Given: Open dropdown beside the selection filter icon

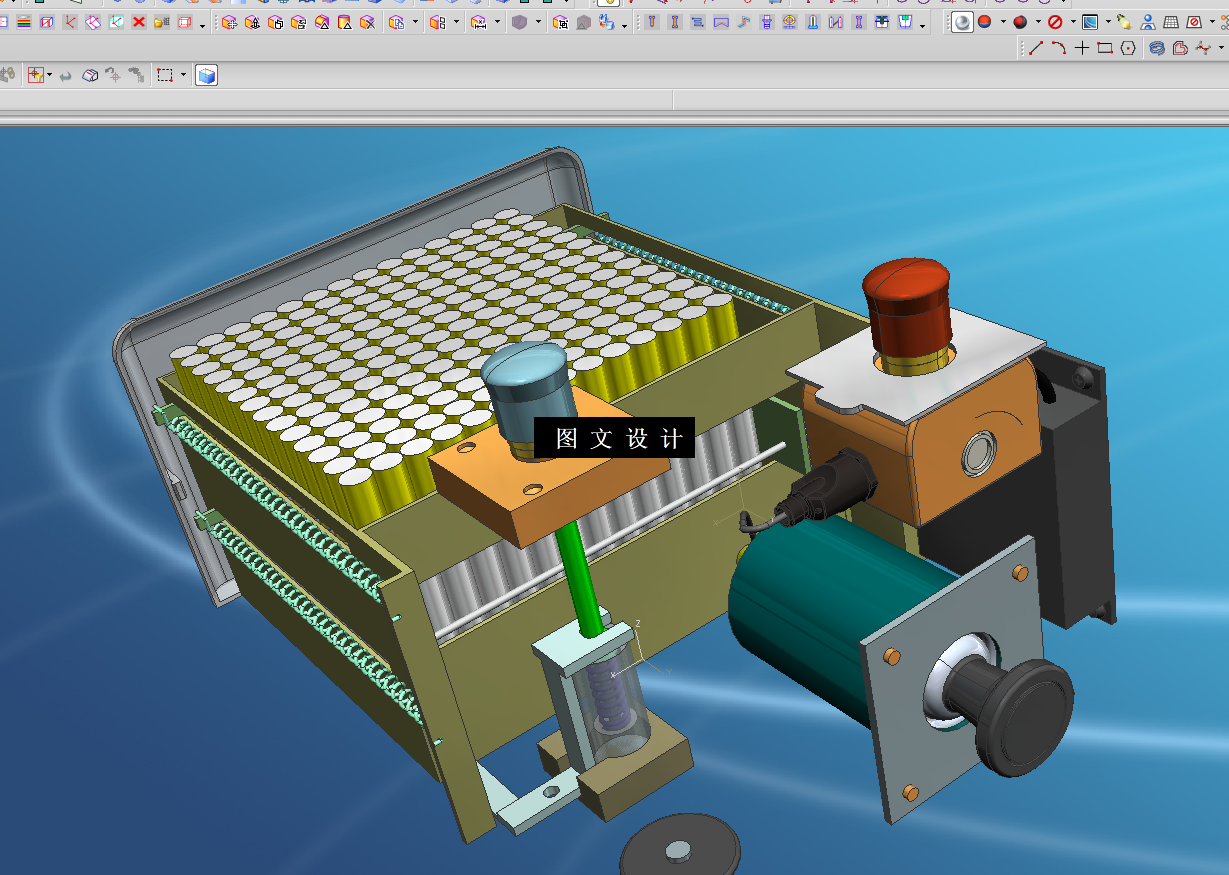Looking at the screenshot, I should click(x=49, y=75).
